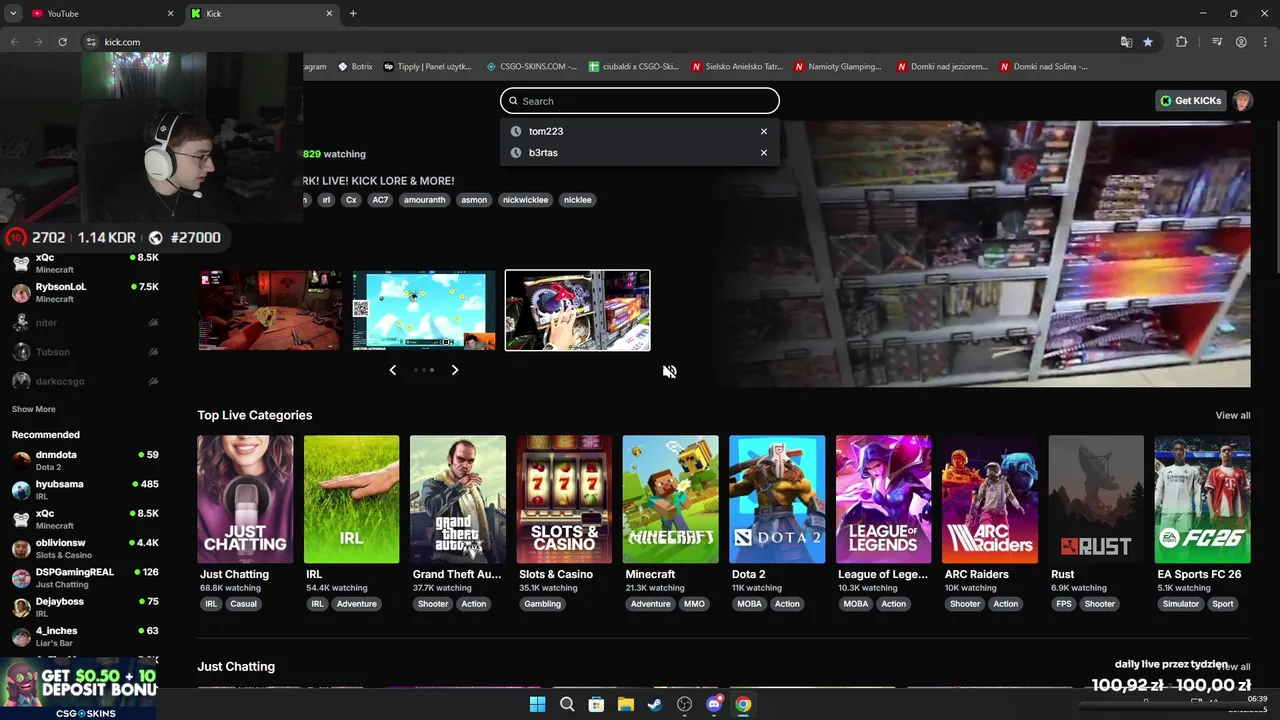Open the Grand Theft Auto category card

coord(458,499)
